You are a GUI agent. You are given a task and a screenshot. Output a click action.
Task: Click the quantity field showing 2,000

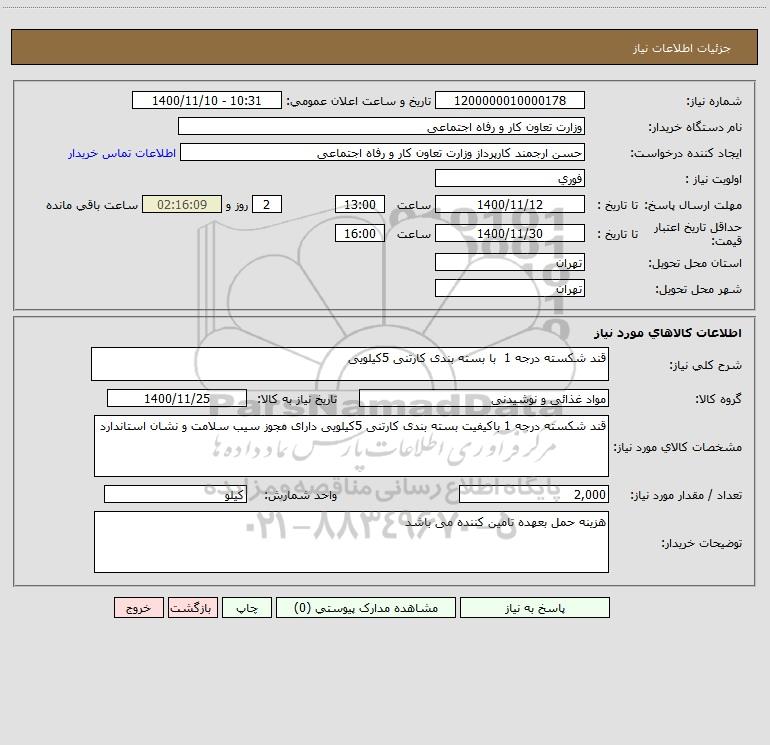(534, 494)
